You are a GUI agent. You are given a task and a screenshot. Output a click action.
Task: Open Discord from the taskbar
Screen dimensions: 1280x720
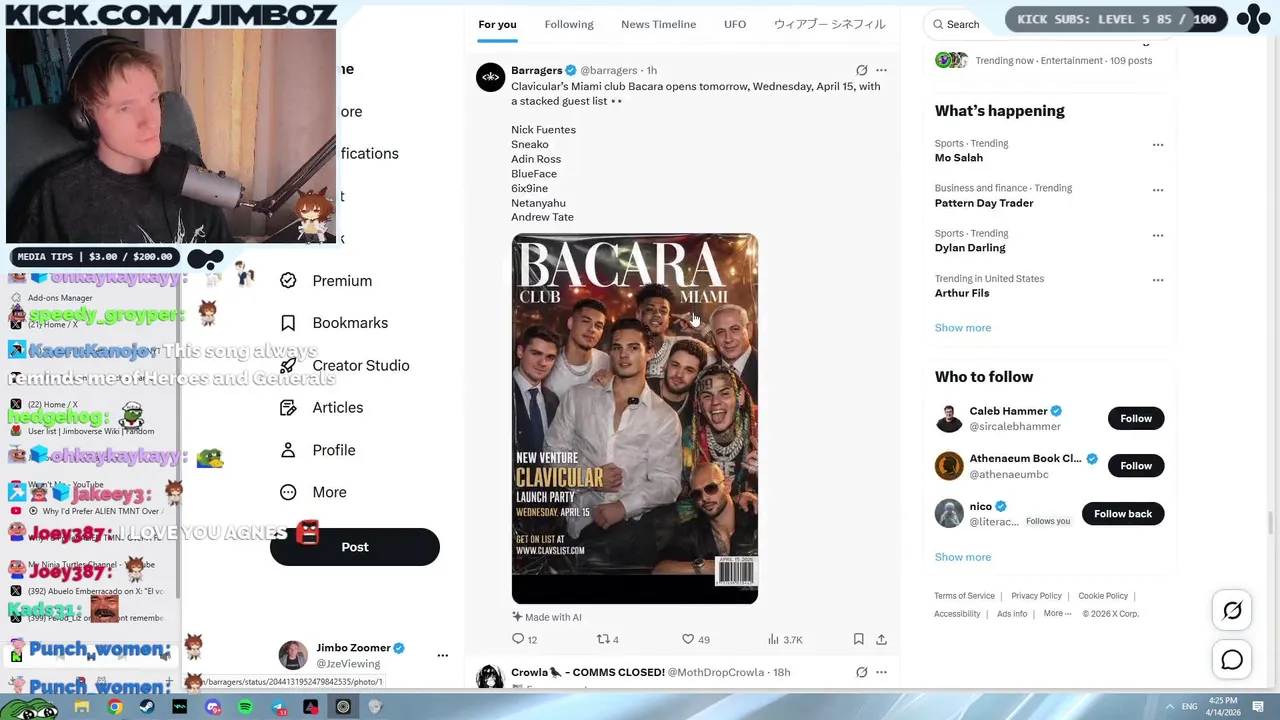[x=212, y=707]
